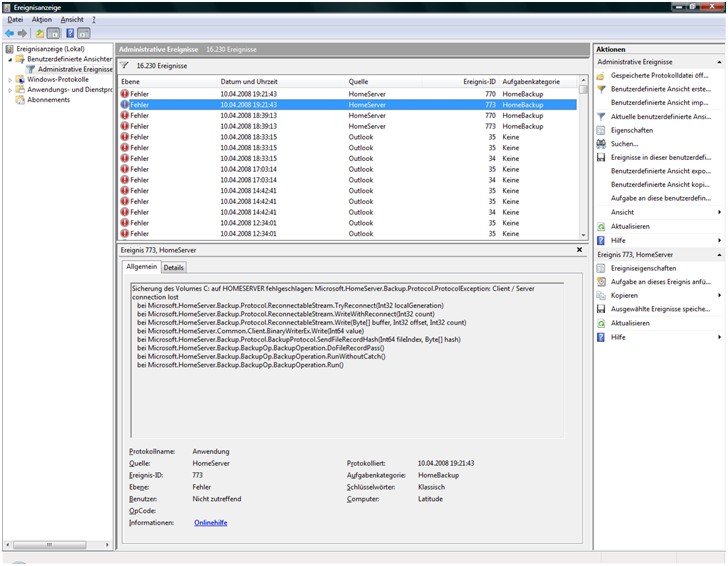Screen dimensions: 728x566
Task: Close the Ereignis 773 preview pane
Action: 579,250
